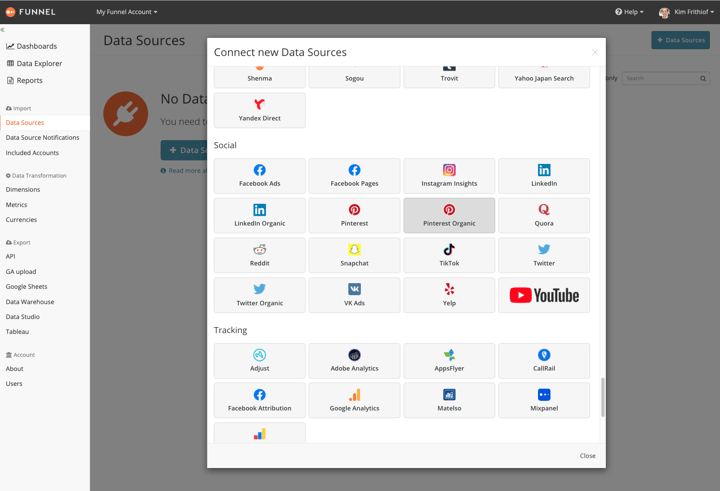Select the Trovit data source tile

[449, 77]
